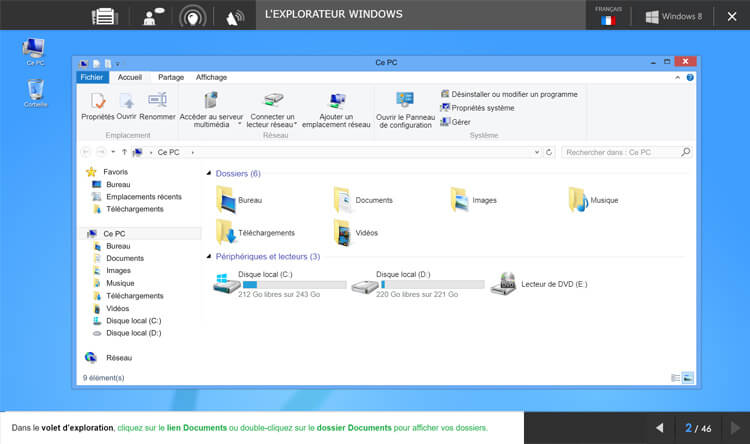Click the person with speech bubble icon

154,17
